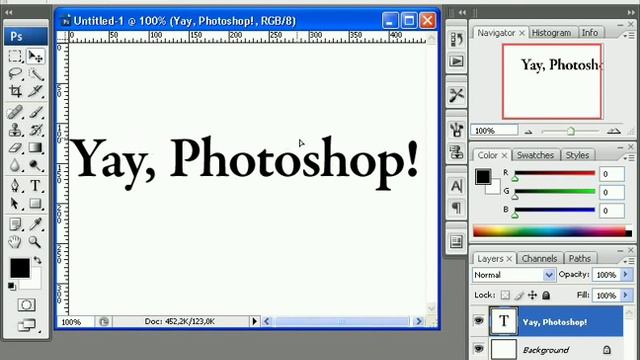This screenshot has width=640, height=360.
Task: Open the Opacity slider arrow
Action: [625, 275]
